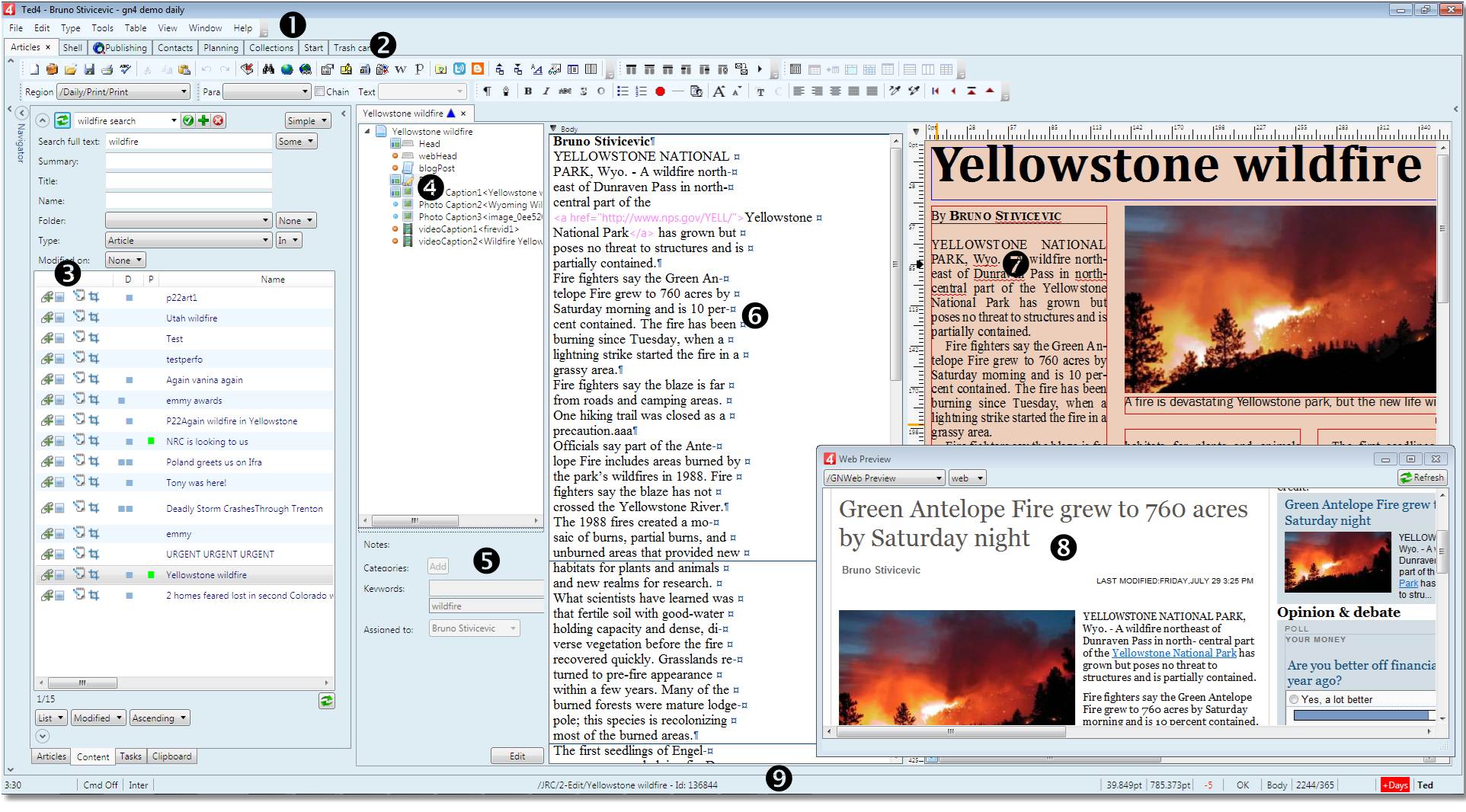Click the red X delete search icon
The width and height of the screenshot is (1466, 812).
219,120
